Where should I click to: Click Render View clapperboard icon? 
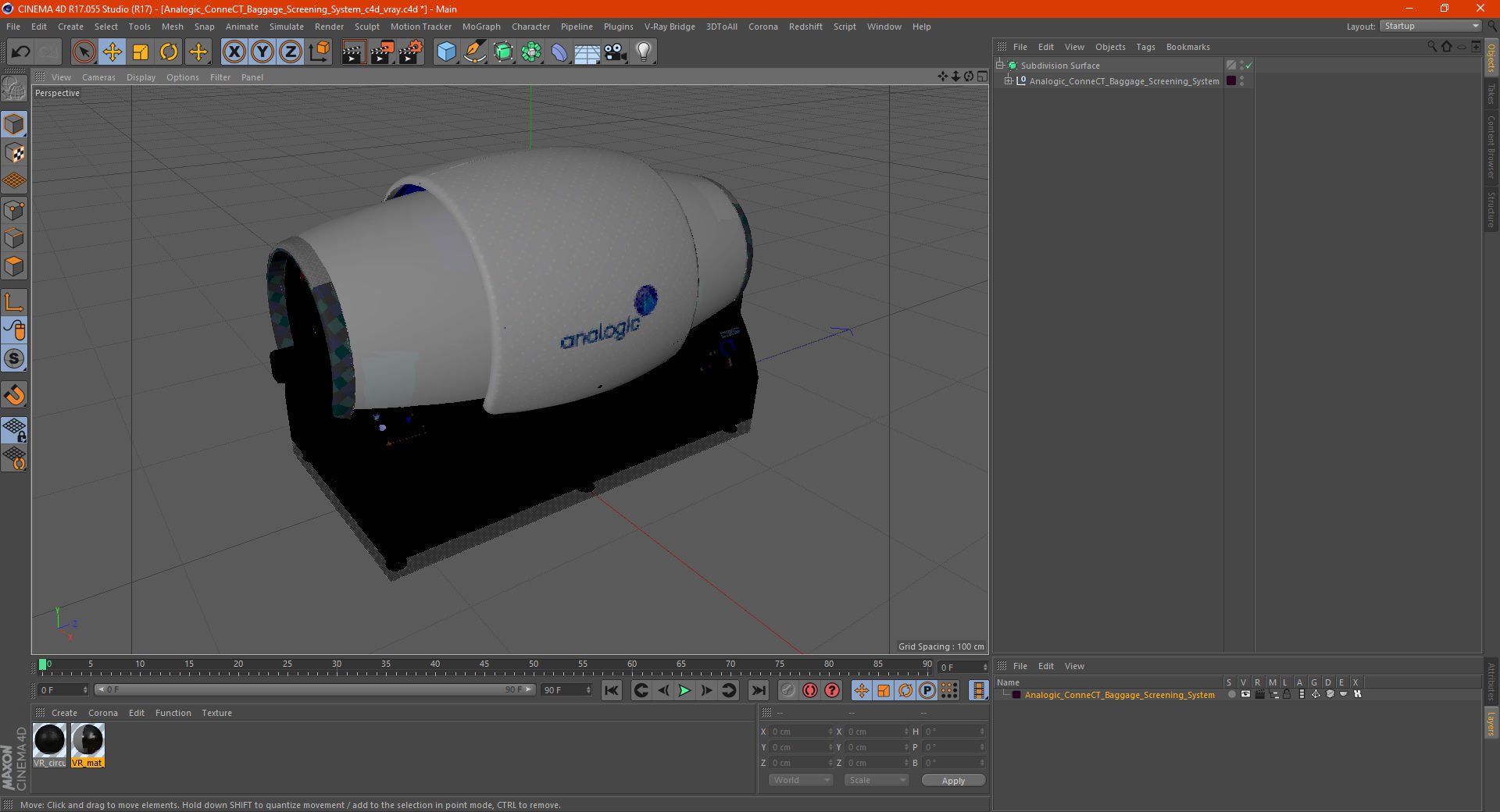point(353,52)
